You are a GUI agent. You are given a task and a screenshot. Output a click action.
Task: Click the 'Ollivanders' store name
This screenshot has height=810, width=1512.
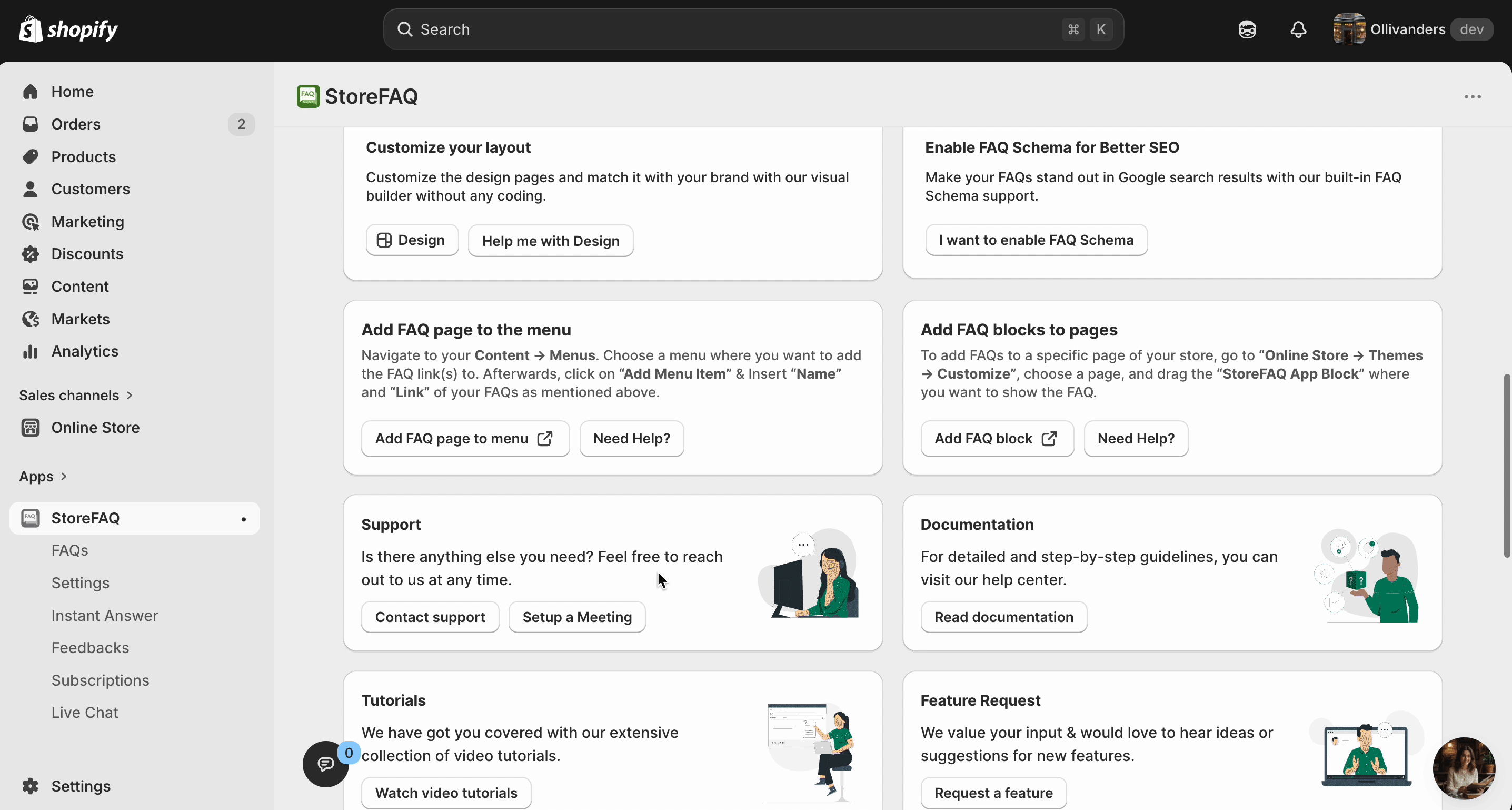coord(1408,29)
